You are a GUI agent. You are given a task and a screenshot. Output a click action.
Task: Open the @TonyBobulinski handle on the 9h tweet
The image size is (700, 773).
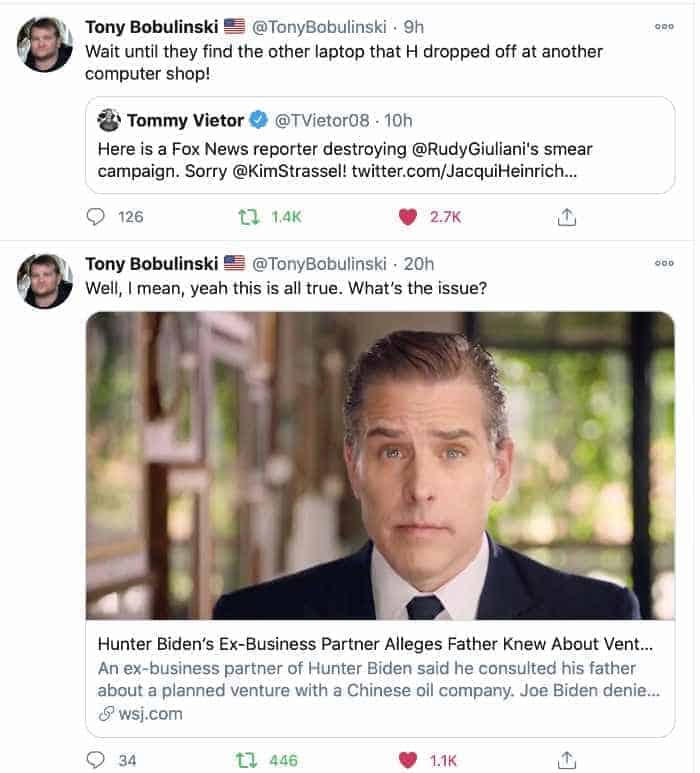coord(319,27)
